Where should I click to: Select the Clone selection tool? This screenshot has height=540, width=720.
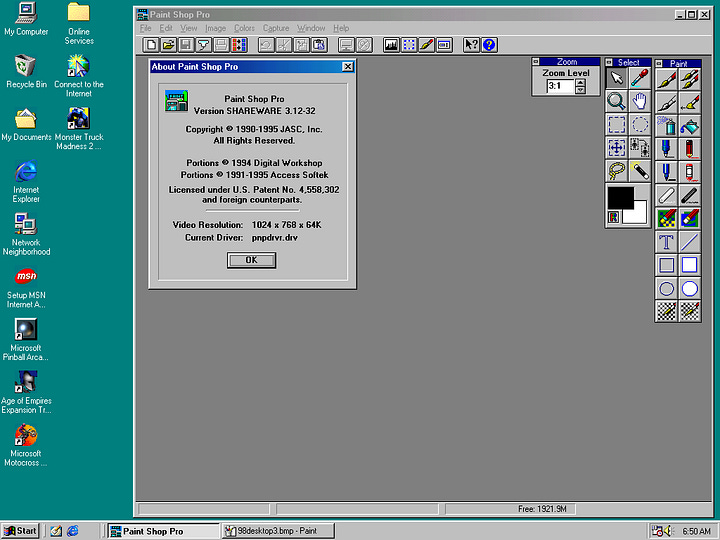640,148
